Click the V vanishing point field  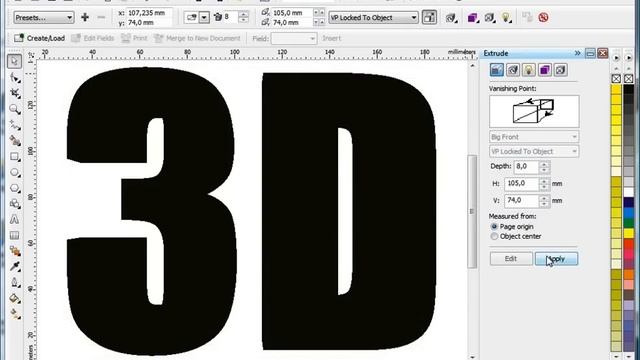(522, 200)
